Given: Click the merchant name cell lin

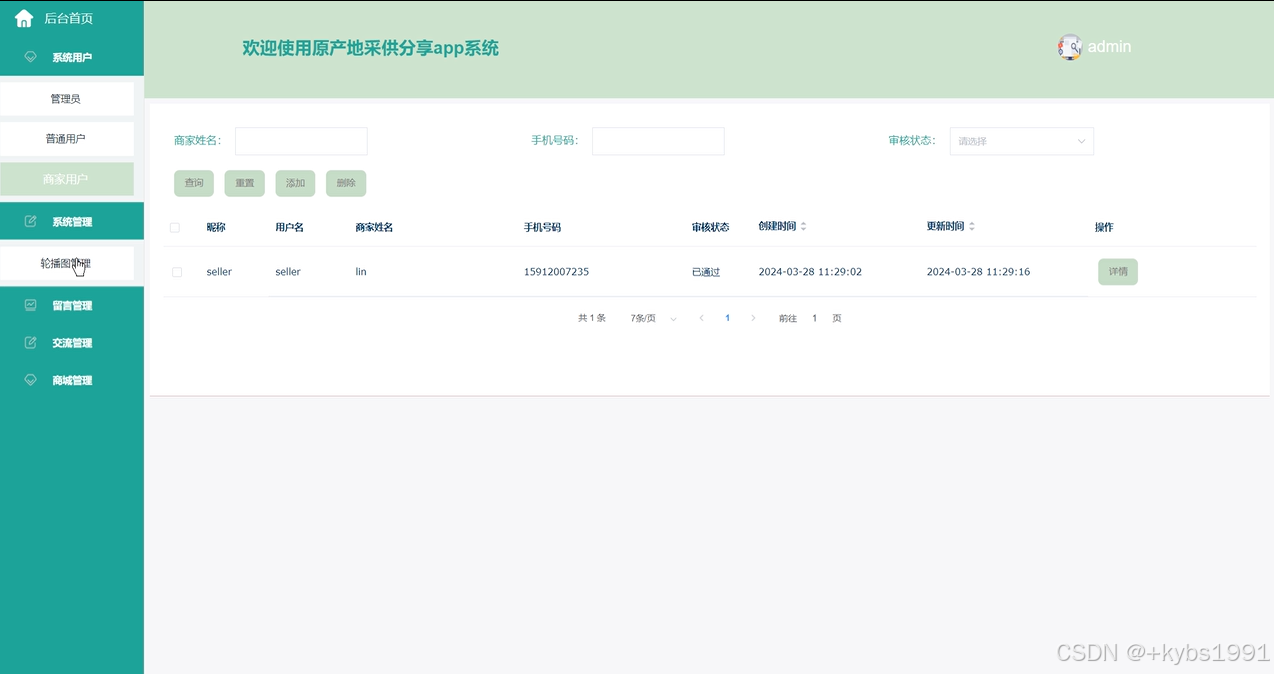Looking at the screenshot, I should pos(361,272).
